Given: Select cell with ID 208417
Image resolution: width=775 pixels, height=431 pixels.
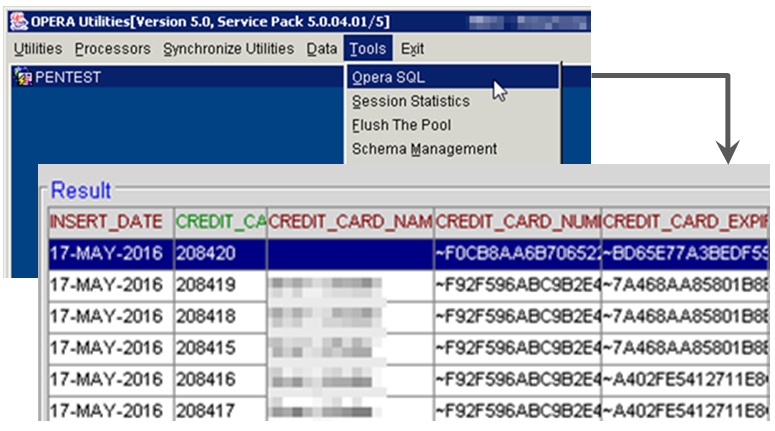Looking at the screenshot, I should click(220, 410).
